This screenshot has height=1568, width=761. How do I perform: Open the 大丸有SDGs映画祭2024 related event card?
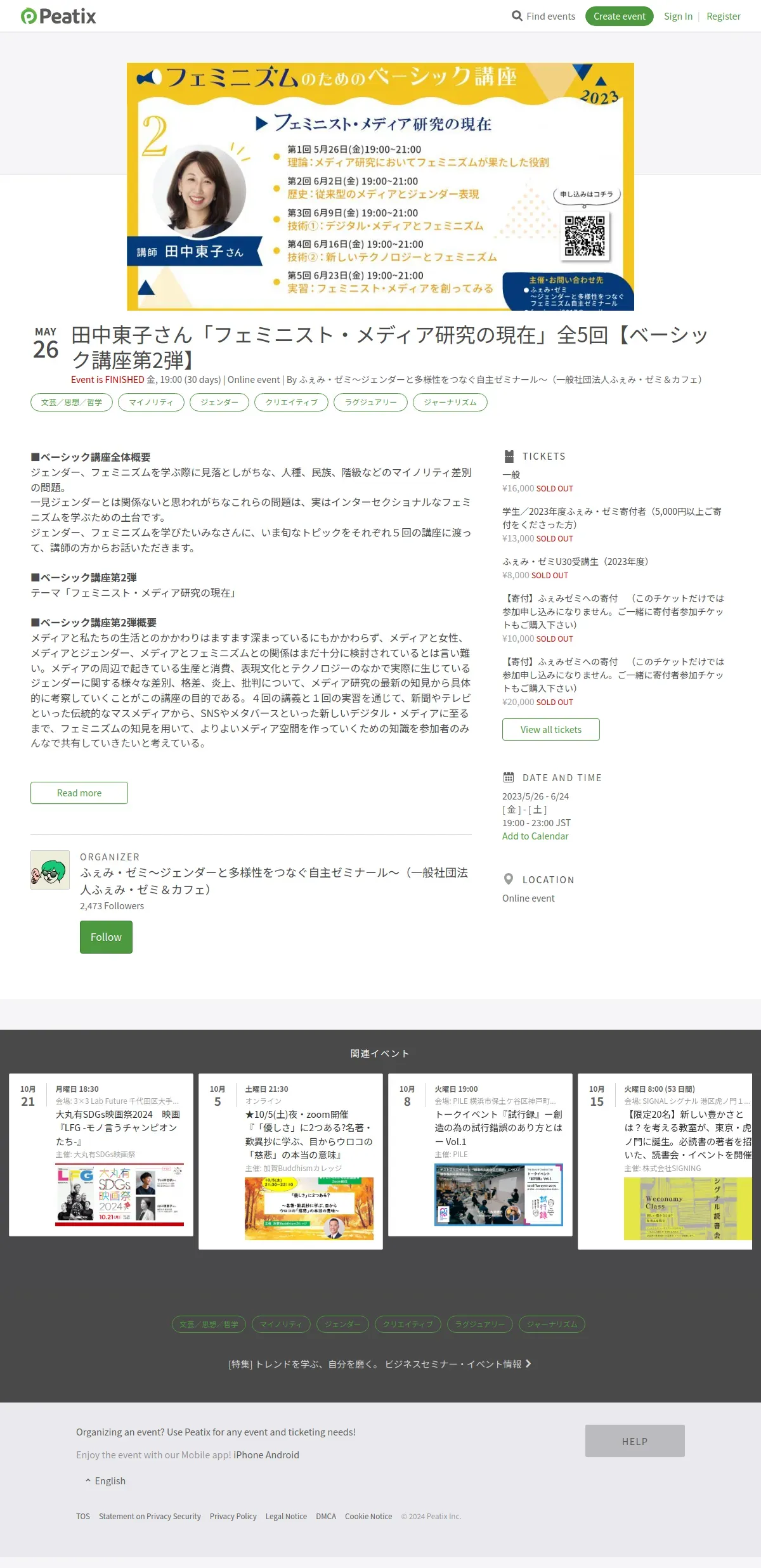[101, 1155]
